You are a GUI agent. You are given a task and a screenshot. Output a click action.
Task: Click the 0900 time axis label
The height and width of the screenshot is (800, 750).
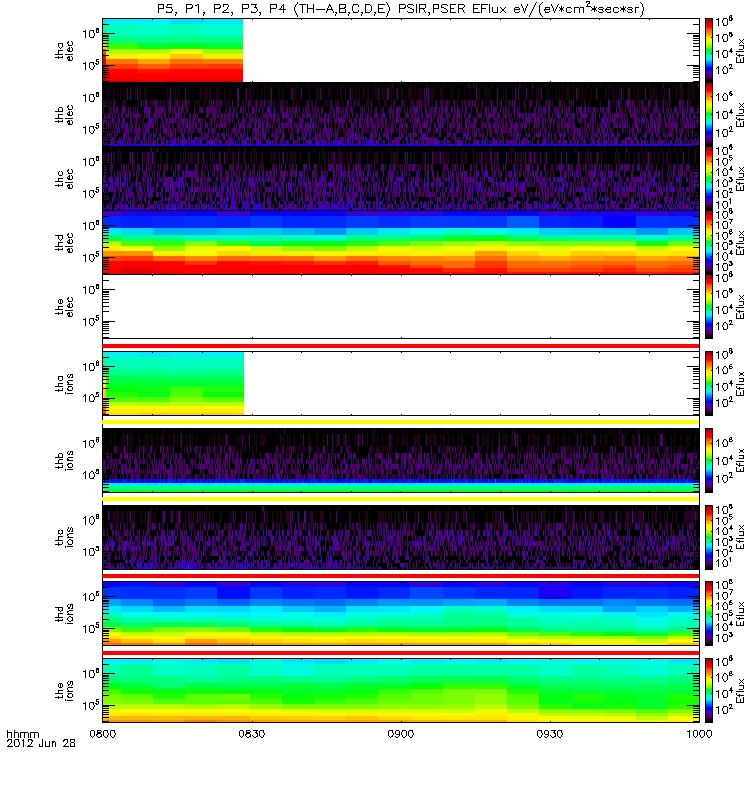coord(401,734)
